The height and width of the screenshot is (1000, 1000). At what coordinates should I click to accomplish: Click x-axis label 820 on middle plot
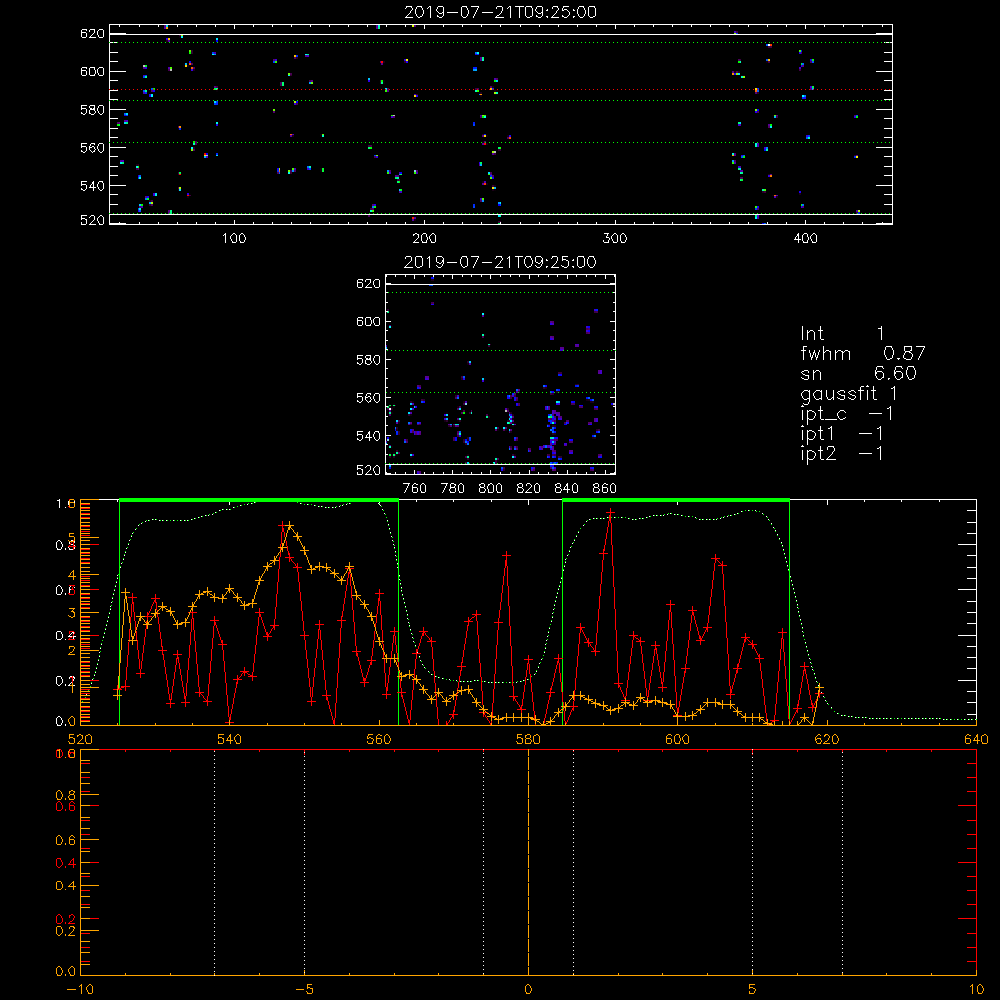(529, 489)
